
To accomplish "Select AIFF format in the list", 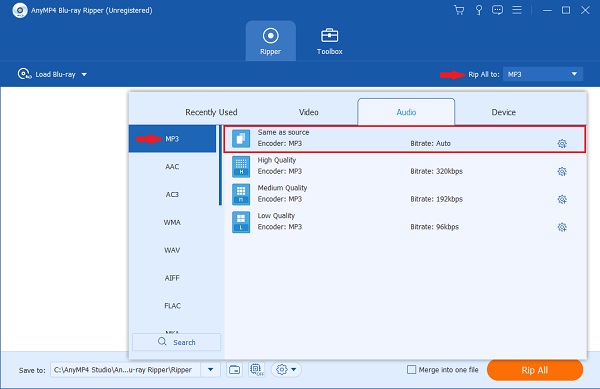I will (x=173, y=278).
